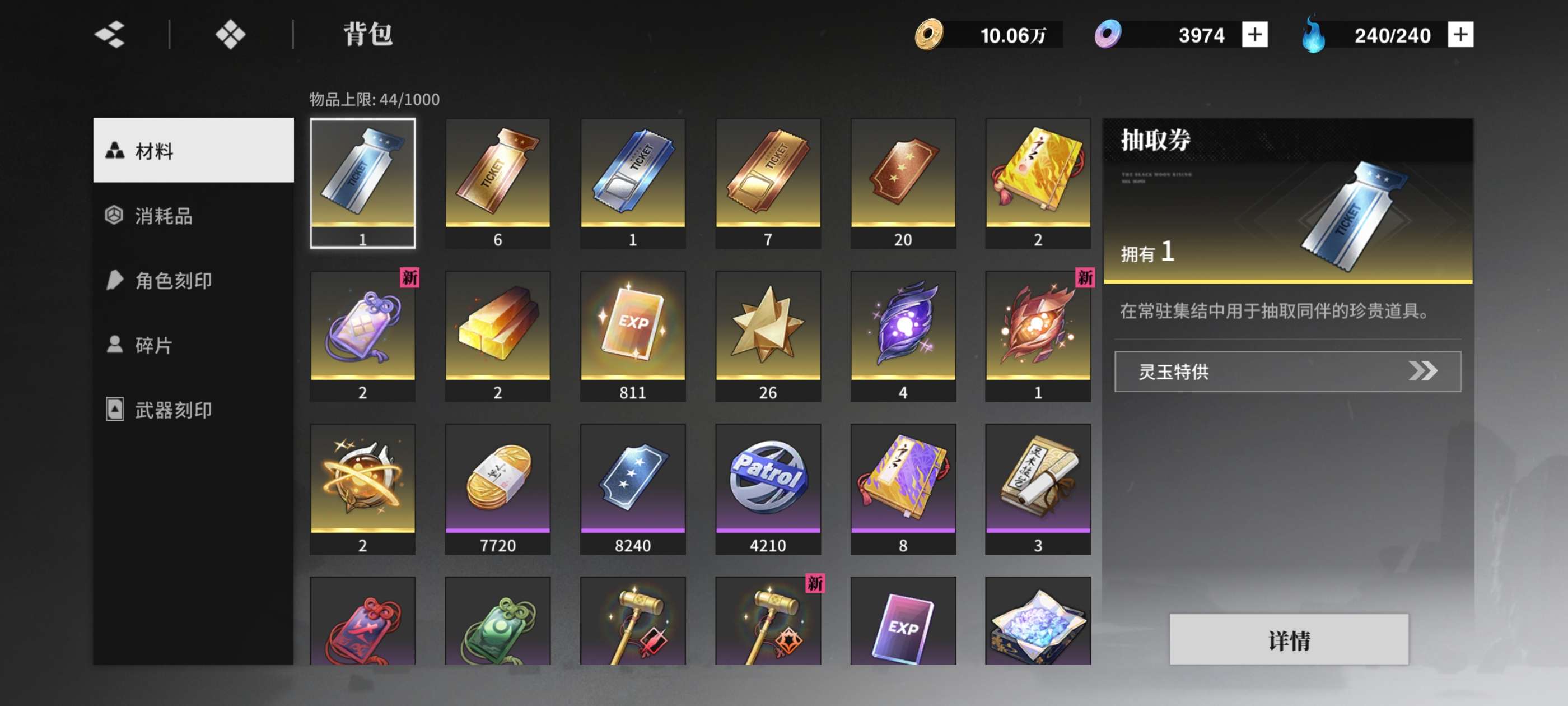Add more purple jade currency
The width and height of the screenshot is (1568, 706).
1254,35
